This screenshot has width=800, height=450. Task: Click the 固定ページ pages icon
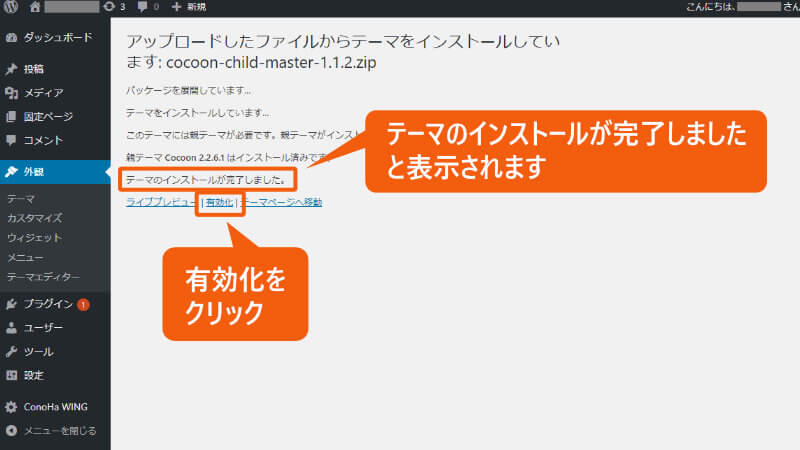click(11, 116)
